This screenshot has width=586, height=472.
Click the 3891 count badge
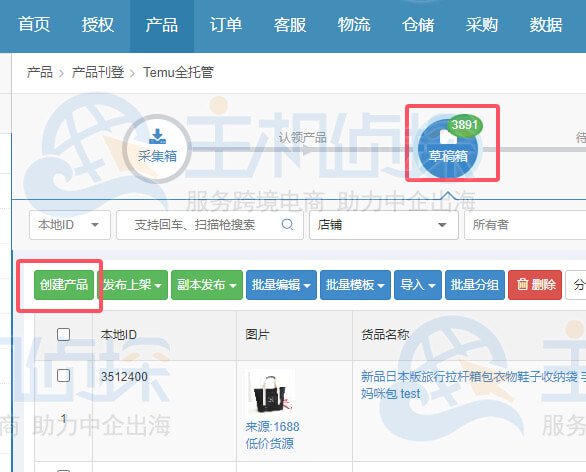click(465, 125)
